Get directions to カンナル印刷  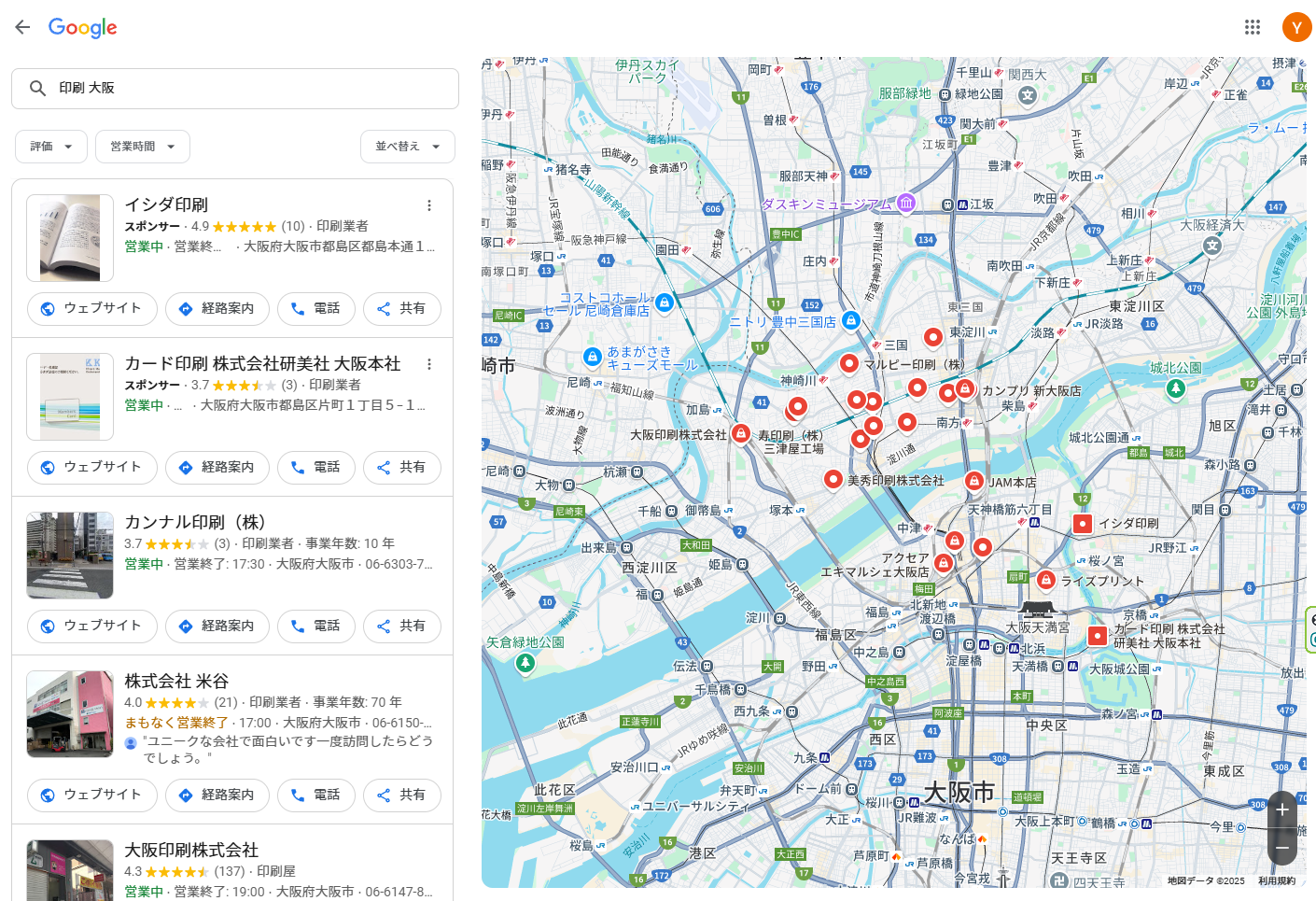(217, 626)
